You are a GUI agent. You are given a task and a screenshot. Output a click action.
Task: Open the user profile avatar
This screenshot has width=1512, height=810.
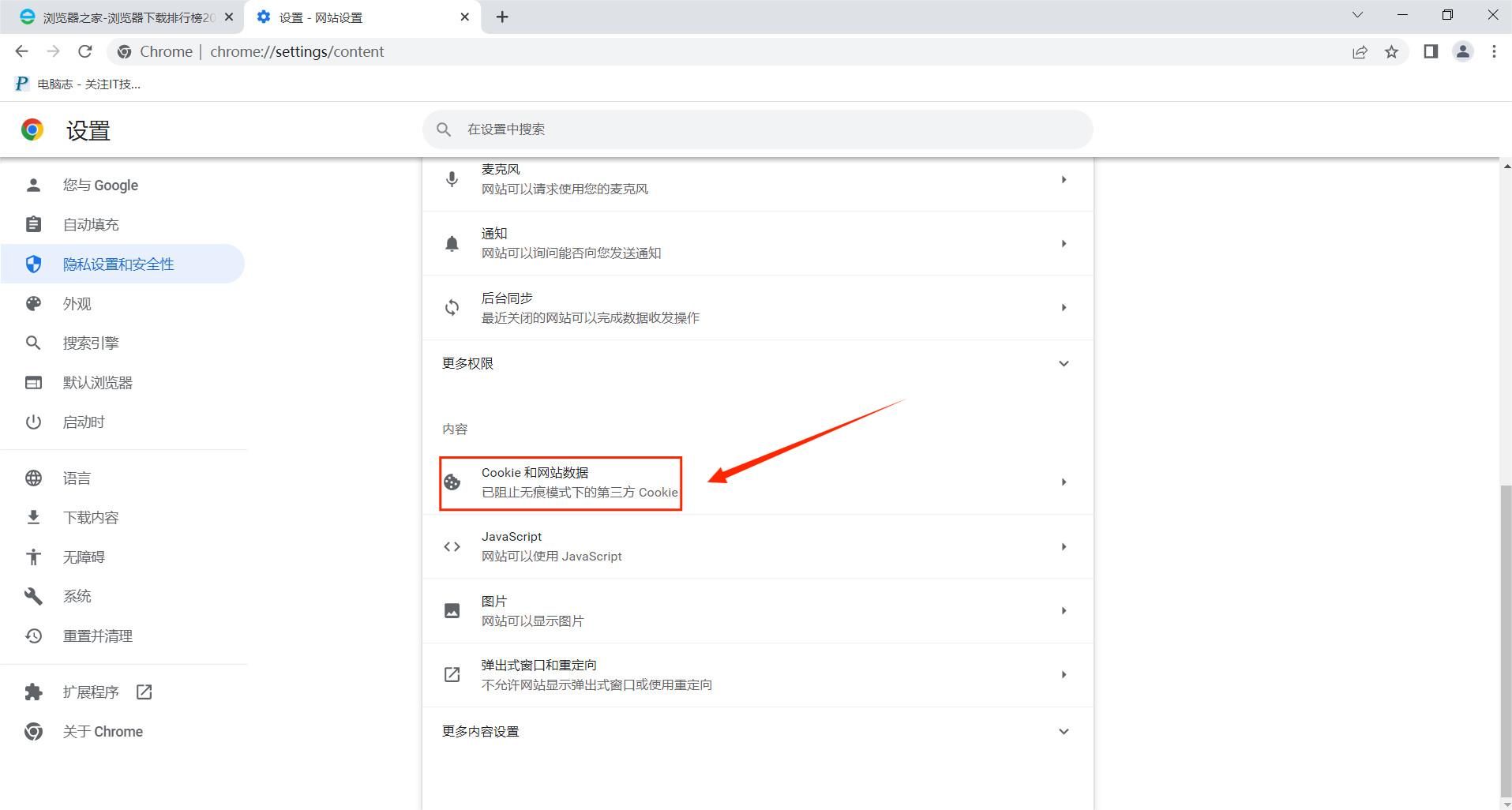click(x=1462, y=52)
